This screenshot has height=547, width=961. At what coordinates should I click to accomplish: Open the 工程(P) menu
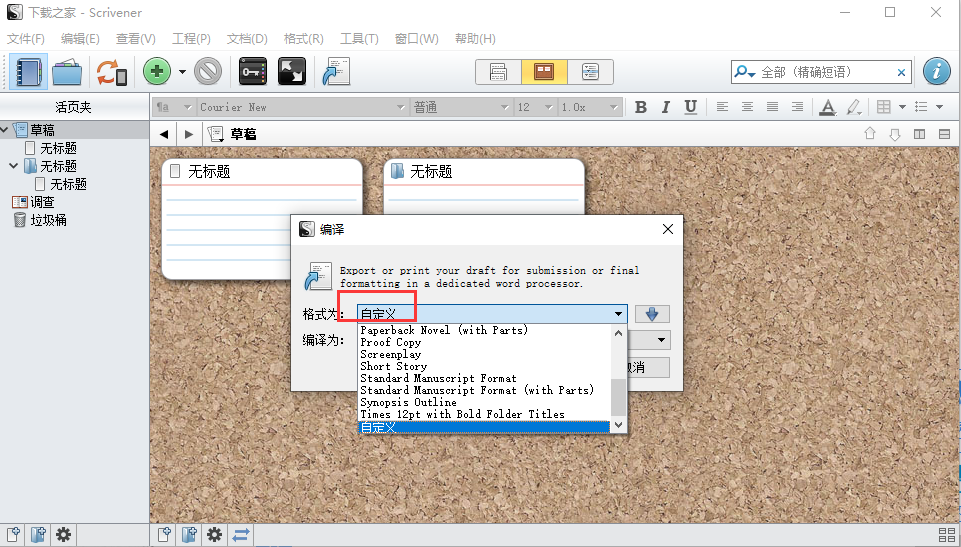coord(191,39)
